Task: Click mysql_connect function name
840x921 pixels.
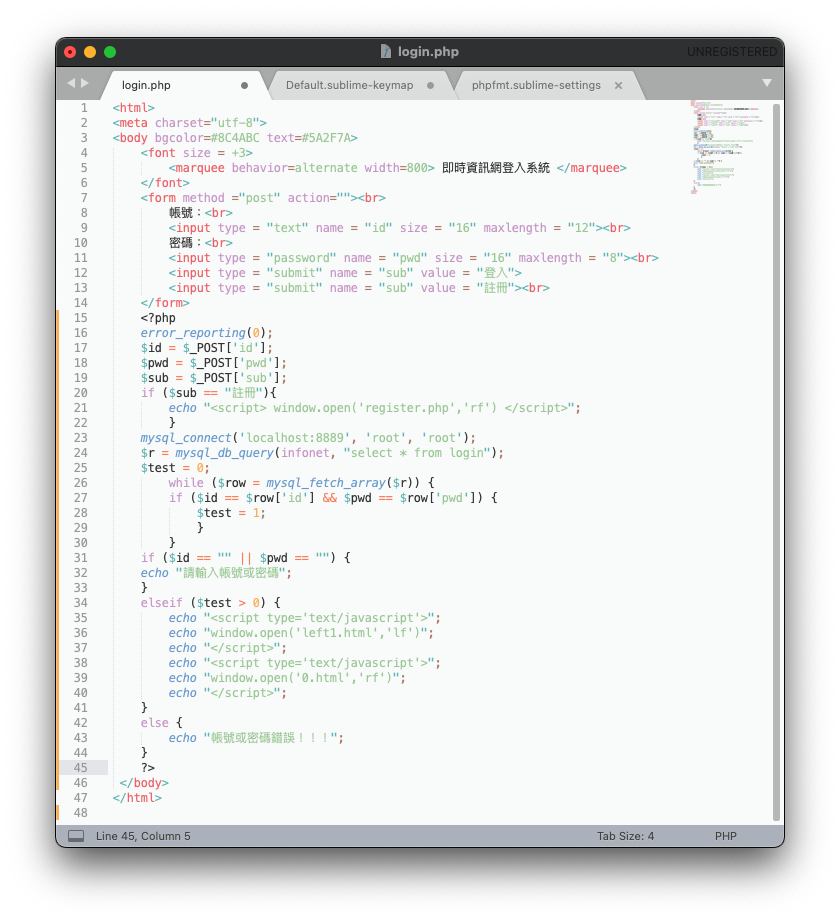Action: coord(186,438)
